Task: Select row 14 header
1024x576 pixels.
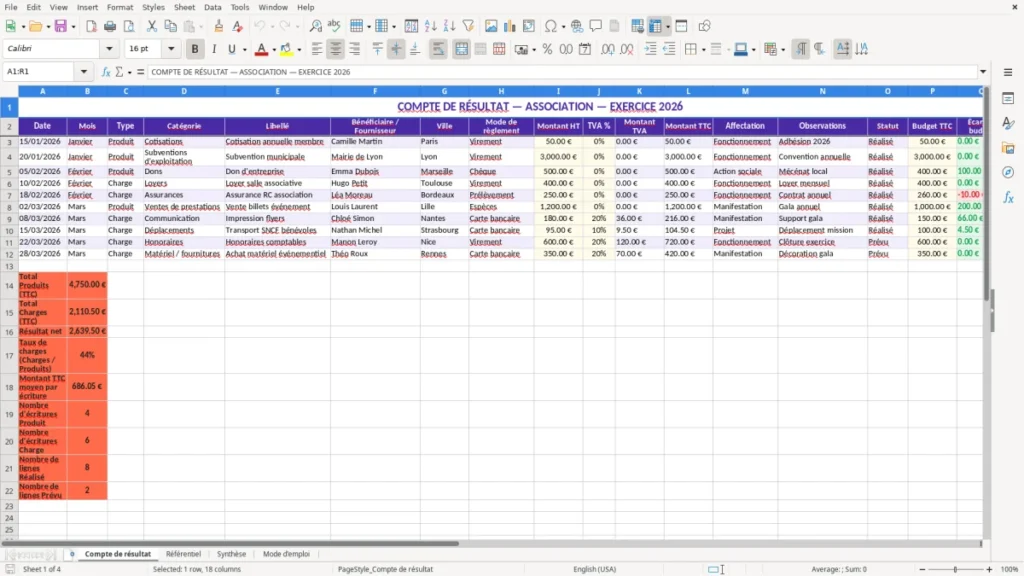Action: 9,285
